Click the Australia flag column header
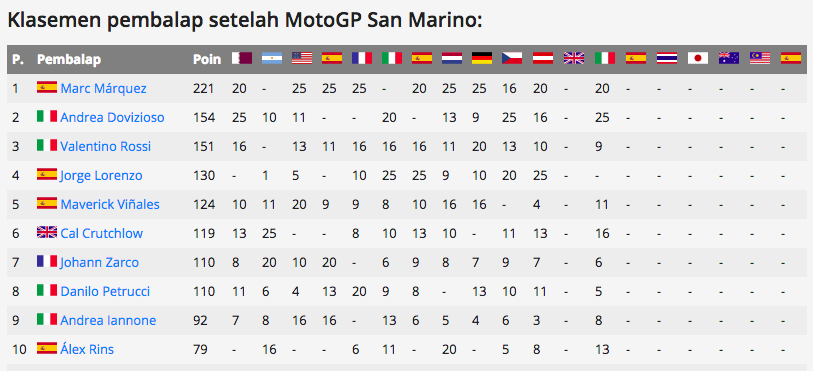The height and width of the screenshot is (371, 813). (x=729, y=58)
